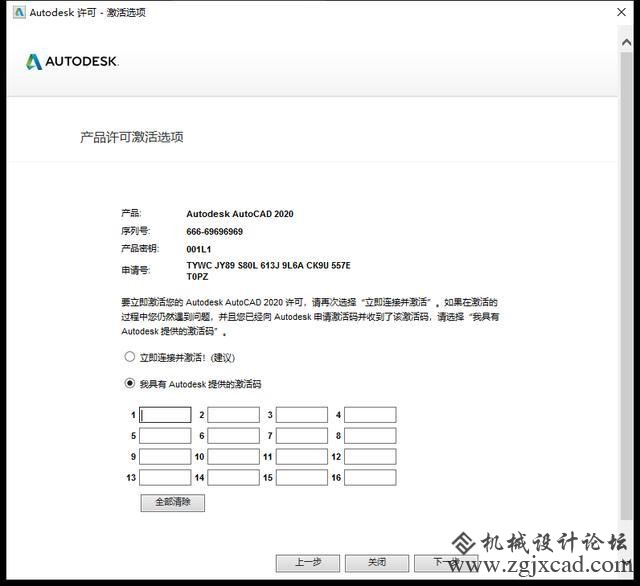
Task: Go back with the 上一步 button
Action: click(x=309, y=562)
